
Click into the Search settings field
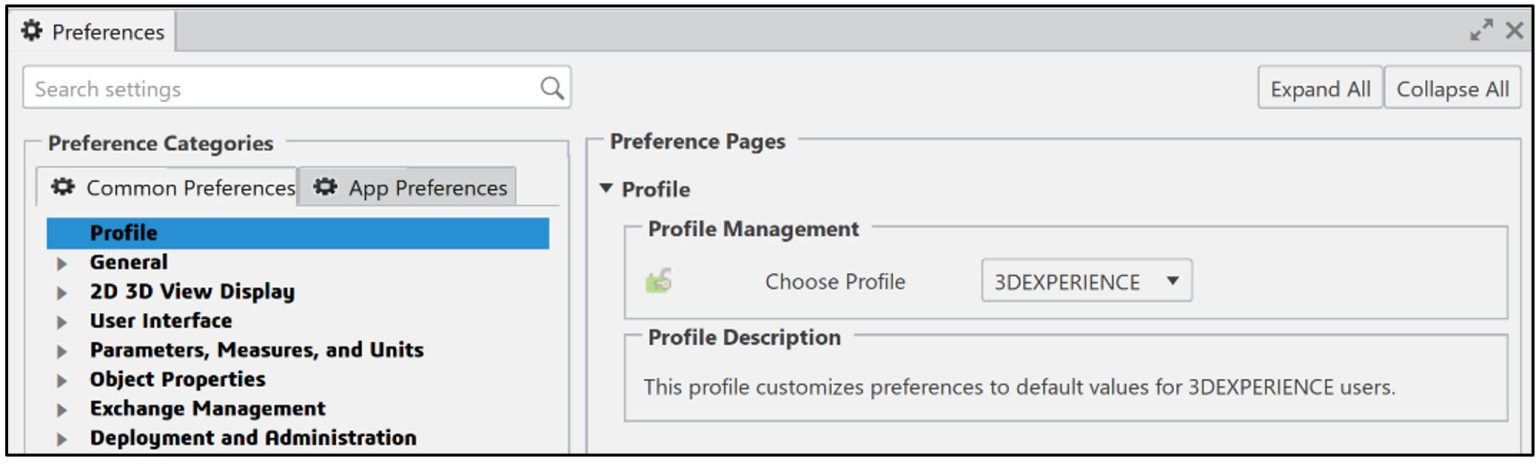click(x=280, y=88)
